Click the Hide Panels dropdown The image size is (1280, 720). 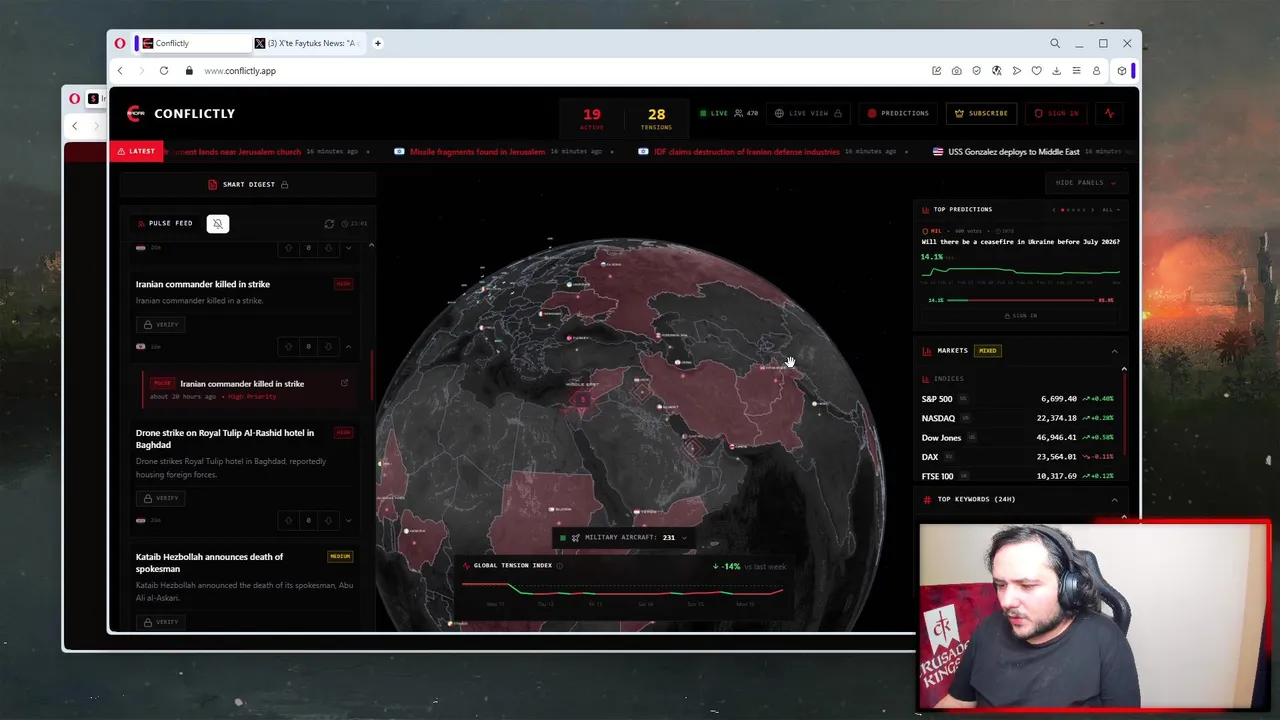click(x=1085, y=182)
